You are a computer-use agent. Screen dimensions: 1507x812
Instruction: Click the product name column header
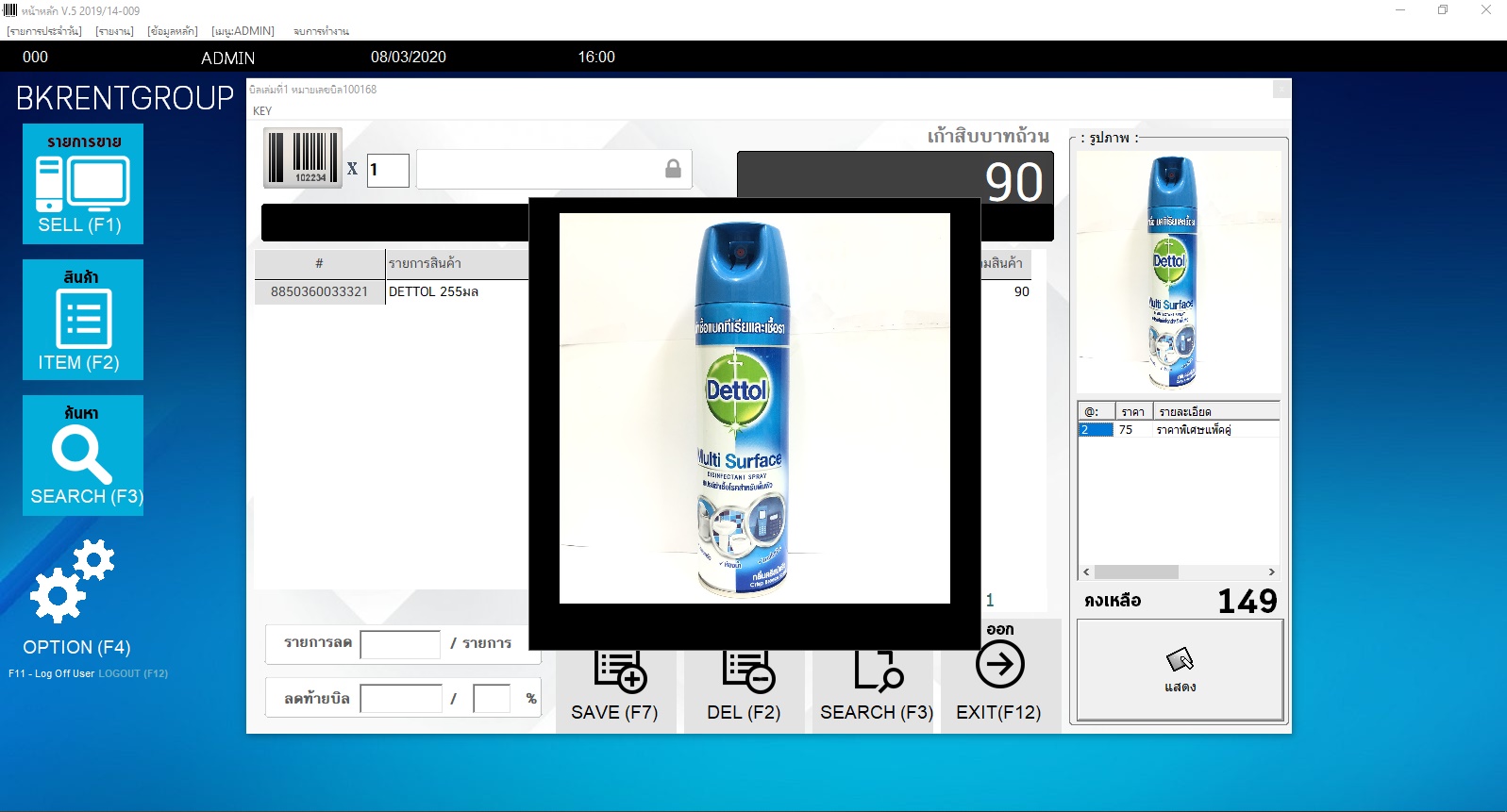[457, 263]
